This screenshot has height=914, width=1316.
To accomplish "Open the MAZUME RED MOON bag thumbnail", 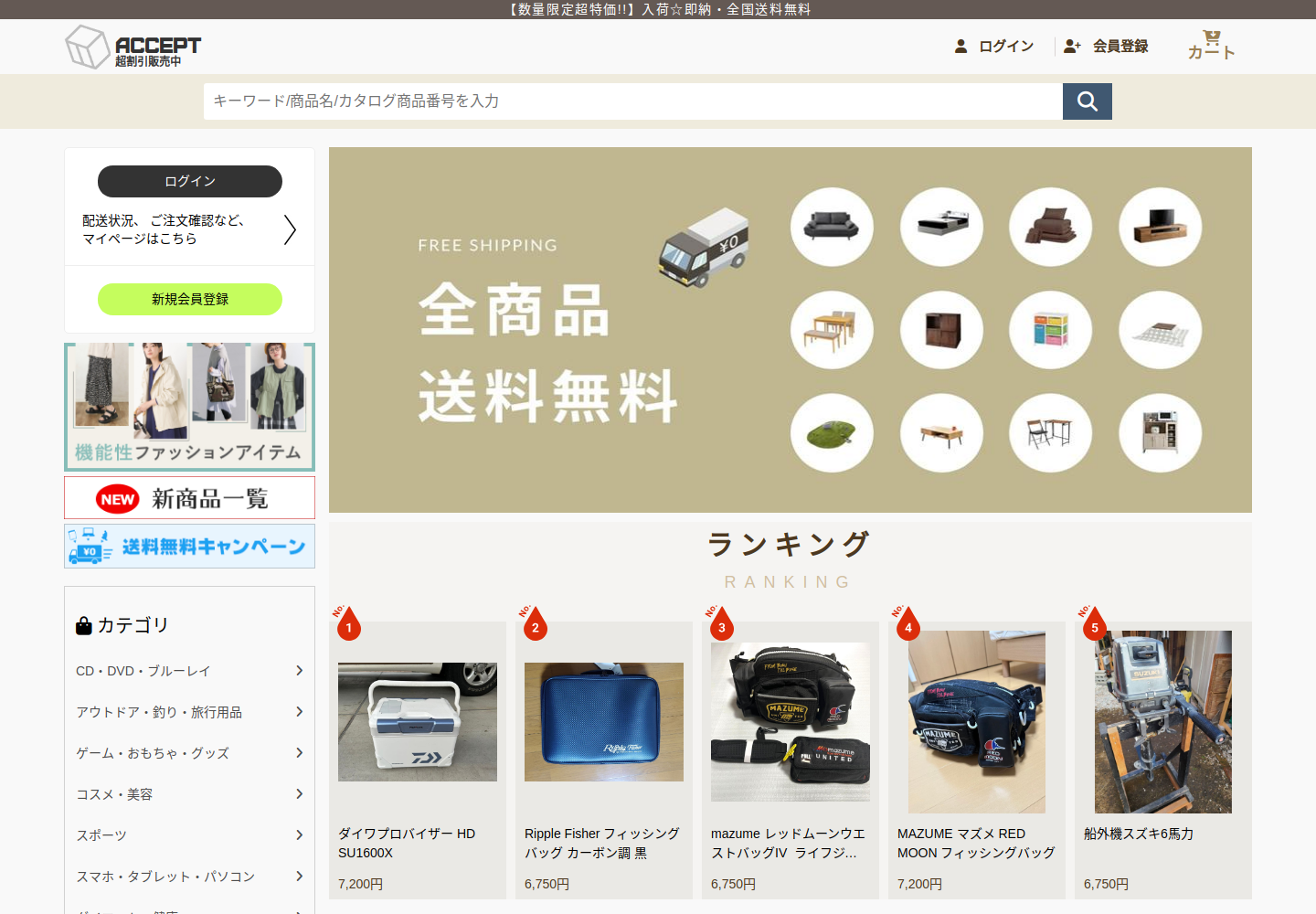I will [x=977, y=722].
